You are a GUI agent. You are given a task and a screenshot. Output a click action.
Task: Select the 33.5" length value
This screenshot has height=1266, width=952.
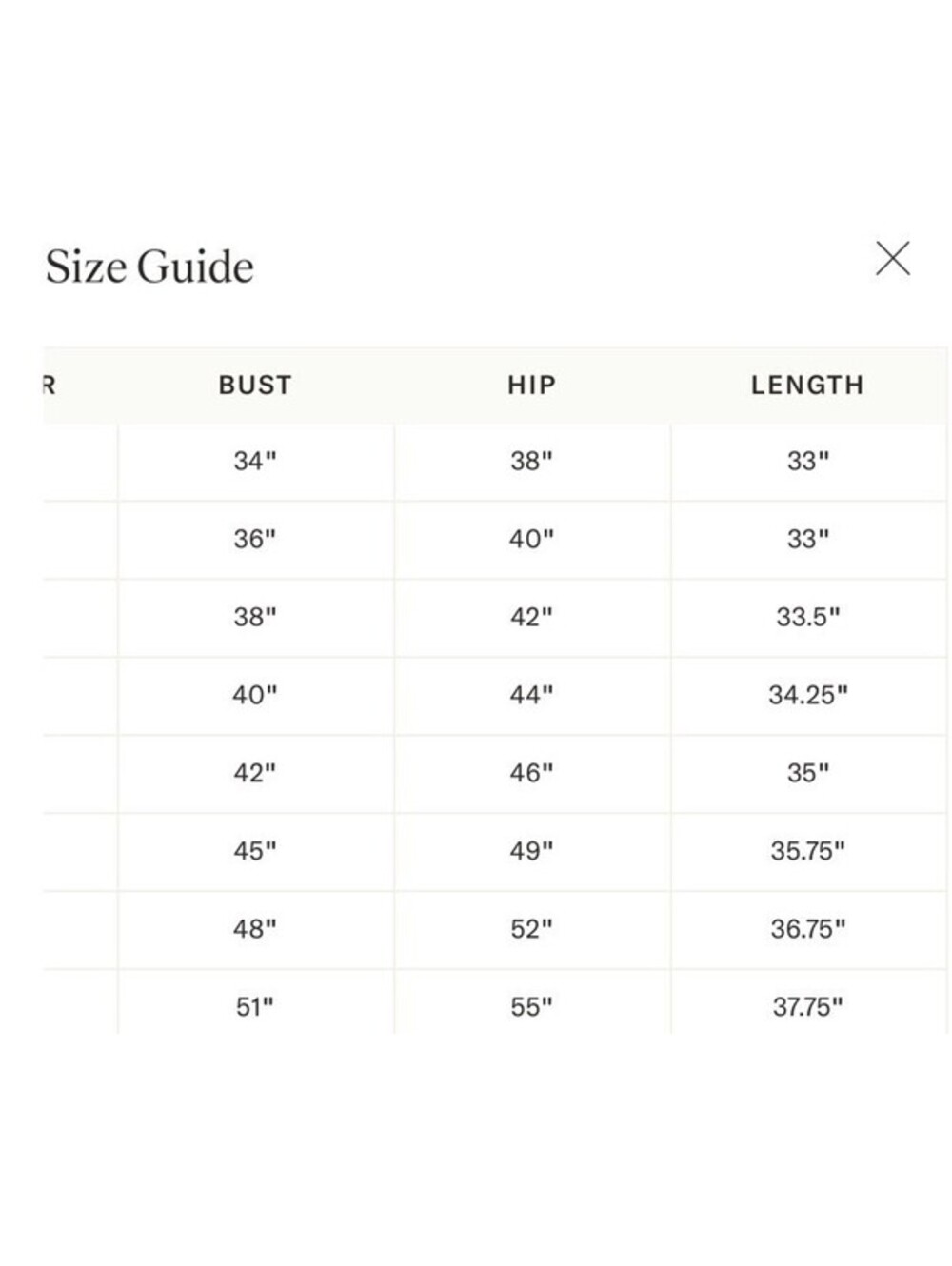pos(807,617)
